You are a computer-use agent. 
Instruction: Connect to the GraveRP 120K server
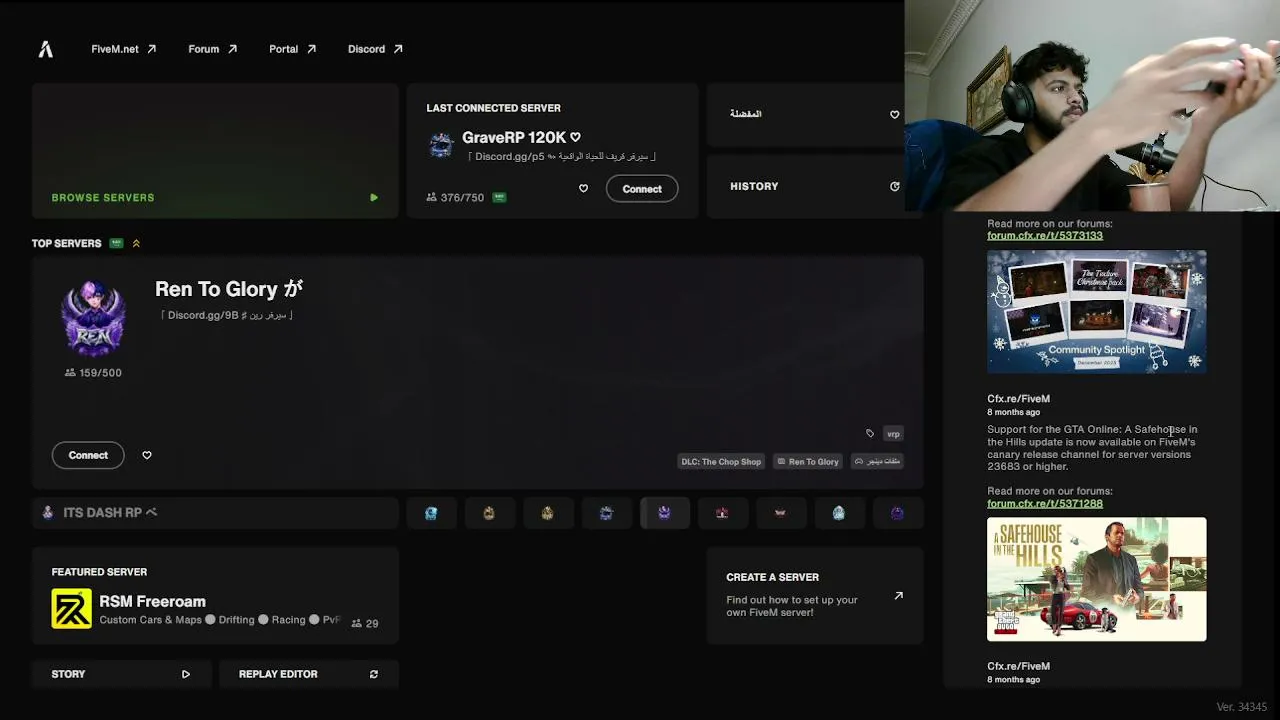642,189
